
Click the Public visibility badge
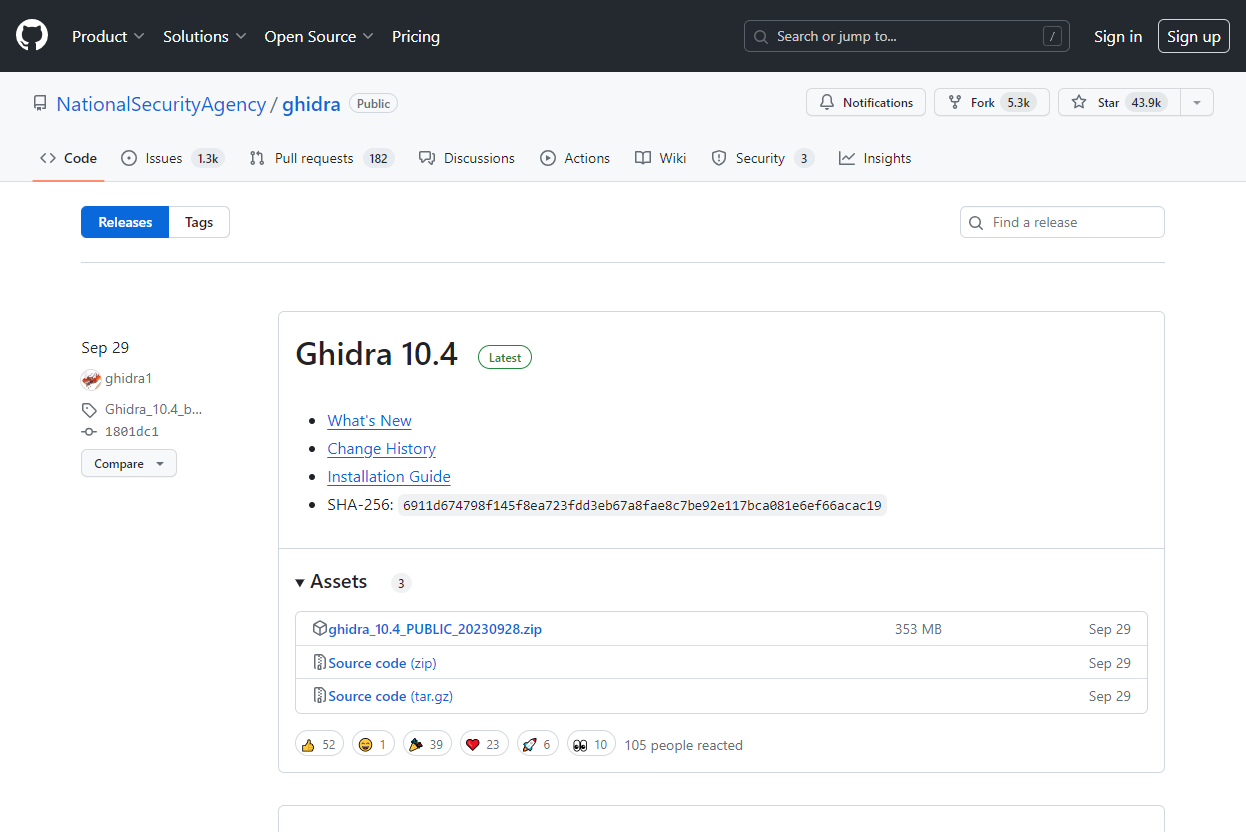coord(373,103)
